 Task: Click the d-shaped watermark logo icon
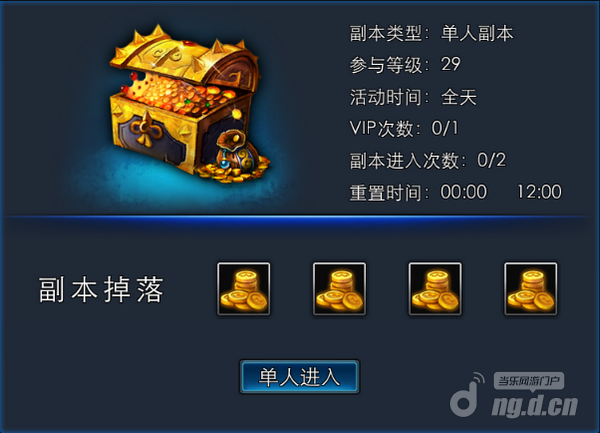pos(467,395)
